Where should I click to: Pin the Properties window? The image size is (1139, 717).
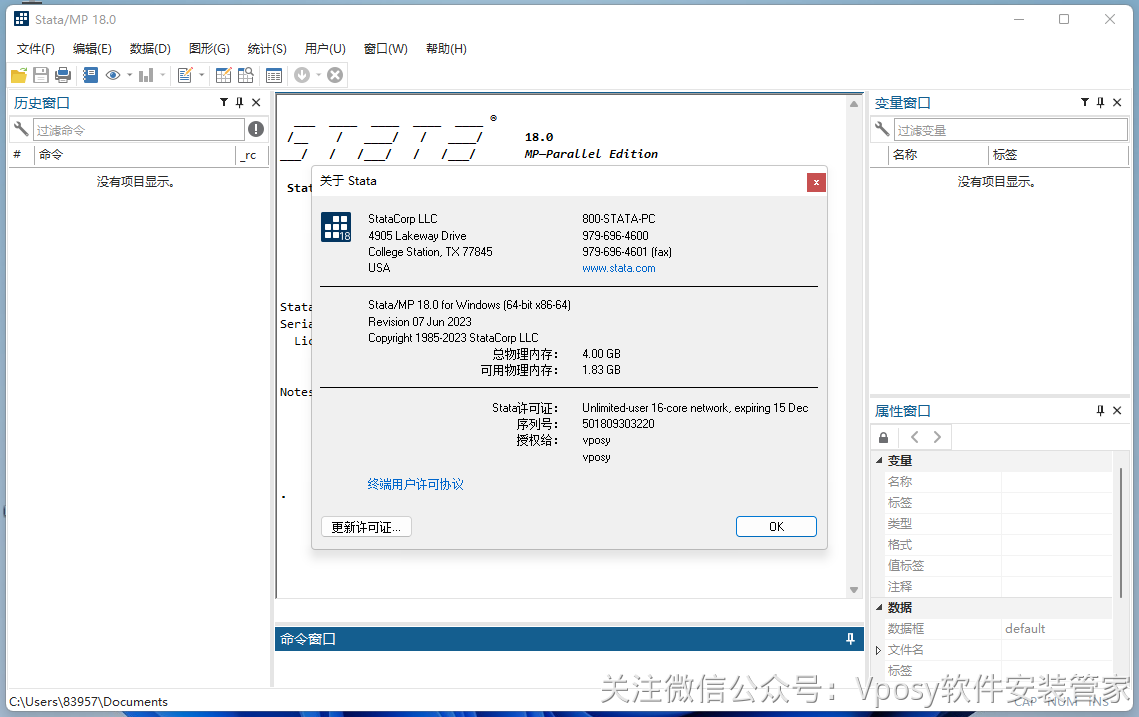(1101, 410)
